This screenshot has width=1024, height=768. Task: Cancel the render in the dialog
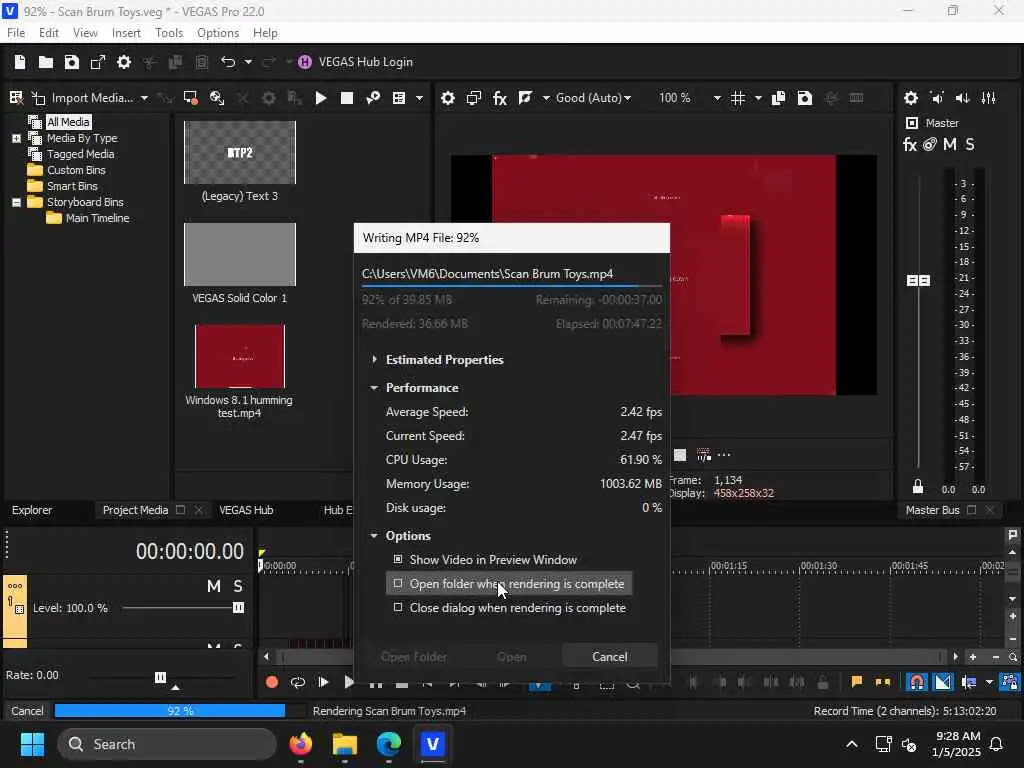(x=609, y=657)
